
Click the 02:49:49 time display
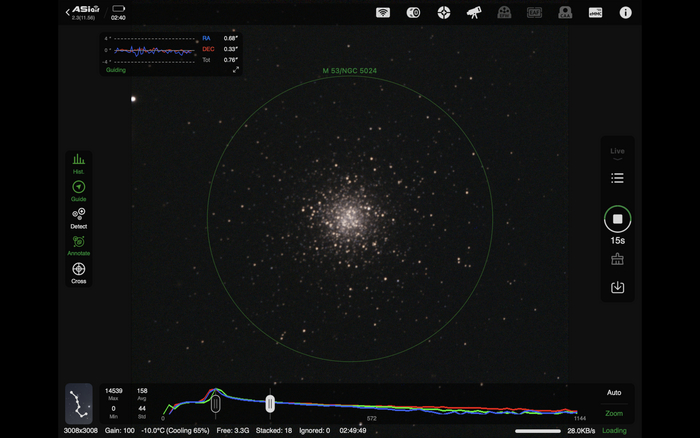[x=353, y=430]
